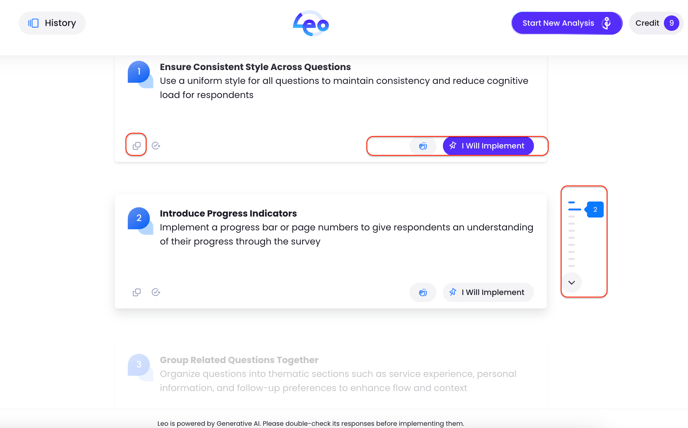Click the number 1 suggestion badge

pos(140,73)
